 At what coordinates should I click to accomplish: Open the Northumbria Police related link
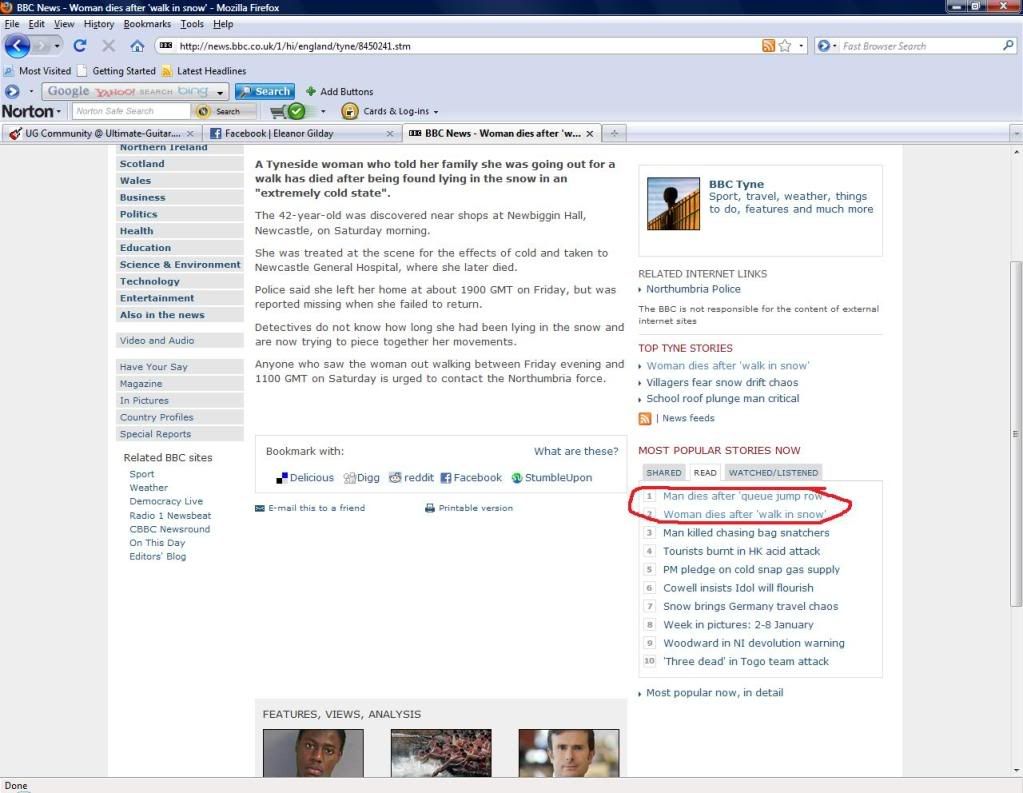tap(693, 289)
